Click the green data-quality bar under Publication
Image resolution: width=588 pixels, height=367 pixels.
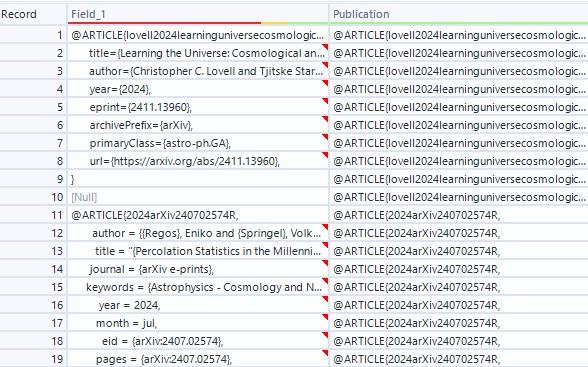tap(458, 23)
